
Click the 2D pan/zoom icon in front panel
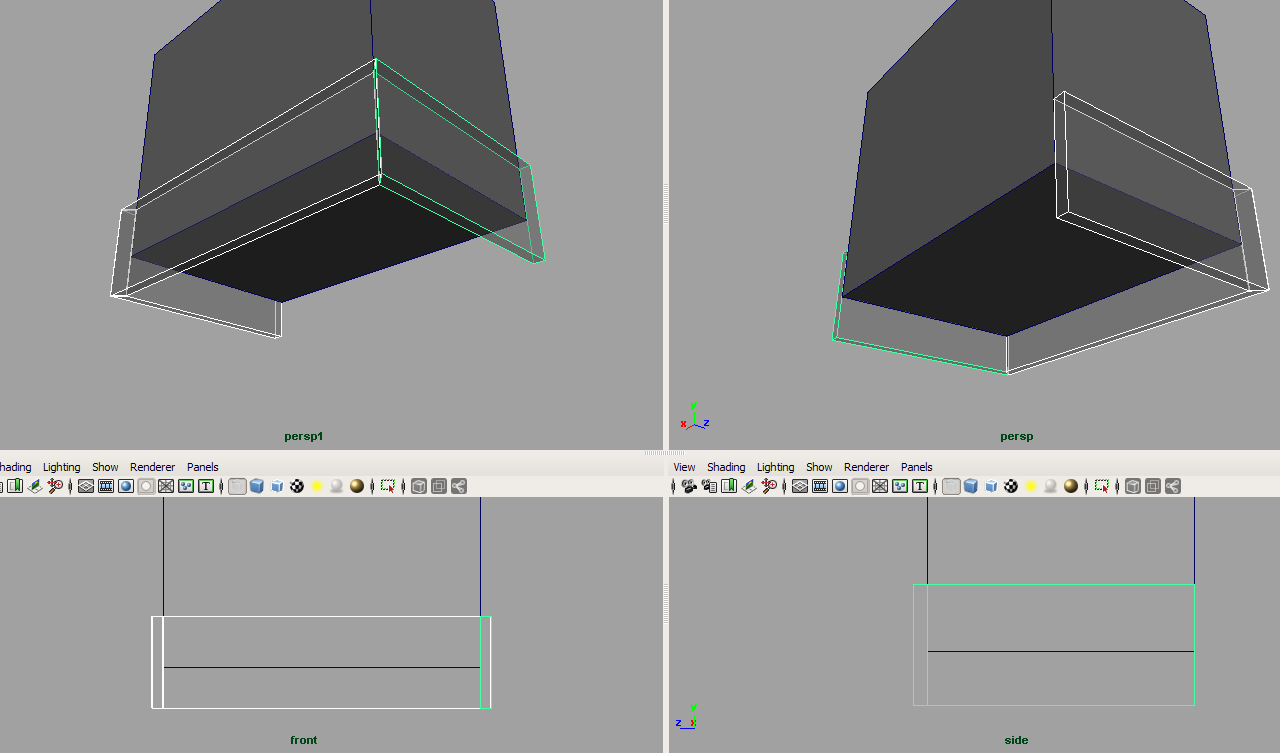[x=55, y=486]
